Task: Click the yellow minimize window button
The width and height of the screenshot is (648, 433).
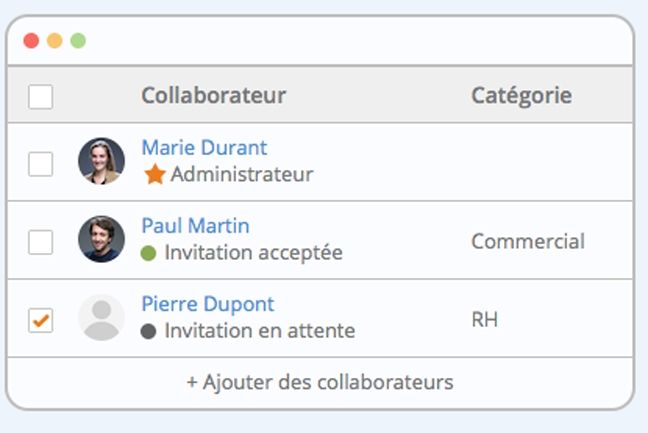Action: click(55, 41)
